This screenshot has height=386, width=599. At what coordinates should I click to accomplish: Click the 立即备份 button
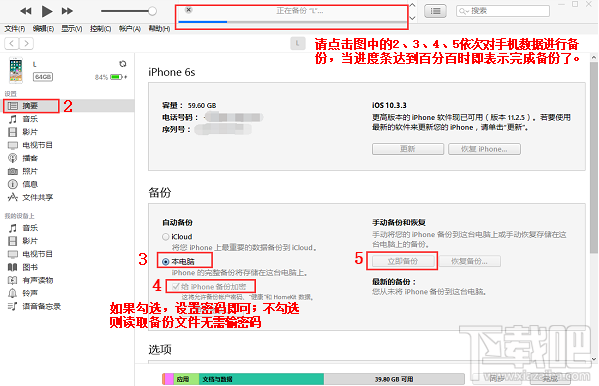point(403,261)
